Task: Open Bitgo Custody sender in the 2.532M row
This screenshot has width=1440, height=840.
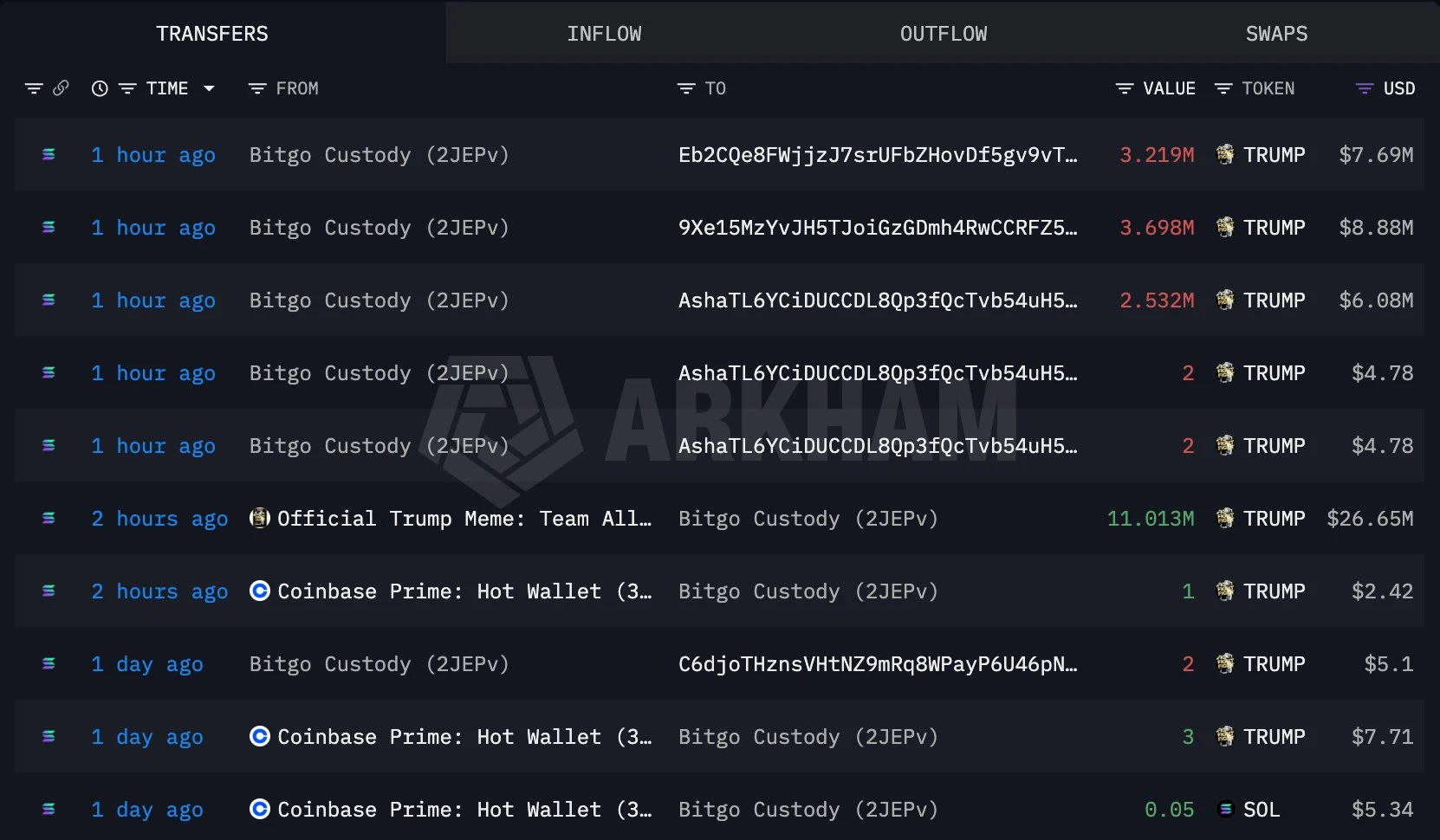Action: pyautogui.click(x=379, y=300)
